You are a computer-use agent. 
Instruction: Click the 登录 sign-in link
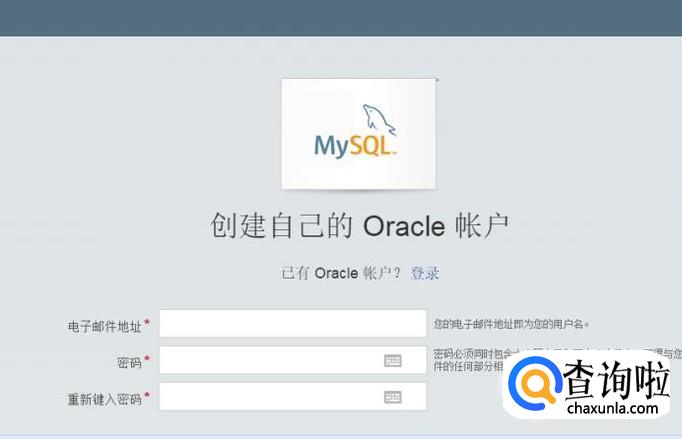click(x=425, y=273)
